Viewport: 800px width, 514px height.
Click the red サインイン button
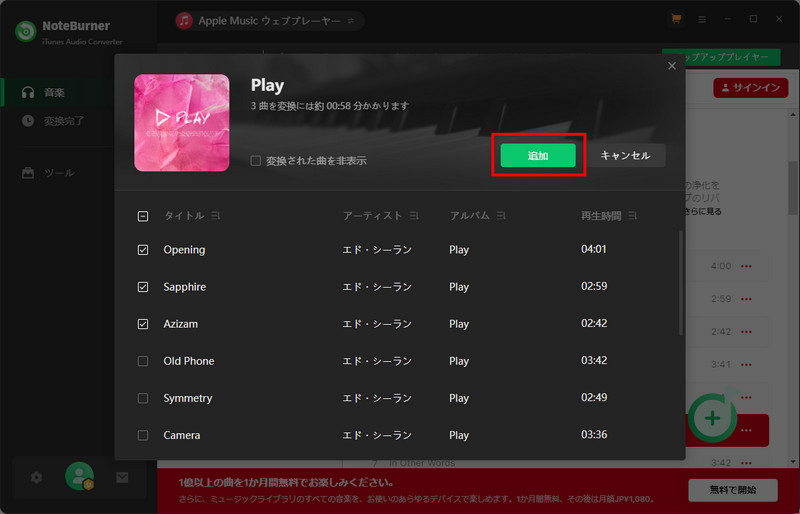pyautogui.click(x=751, y=88)
